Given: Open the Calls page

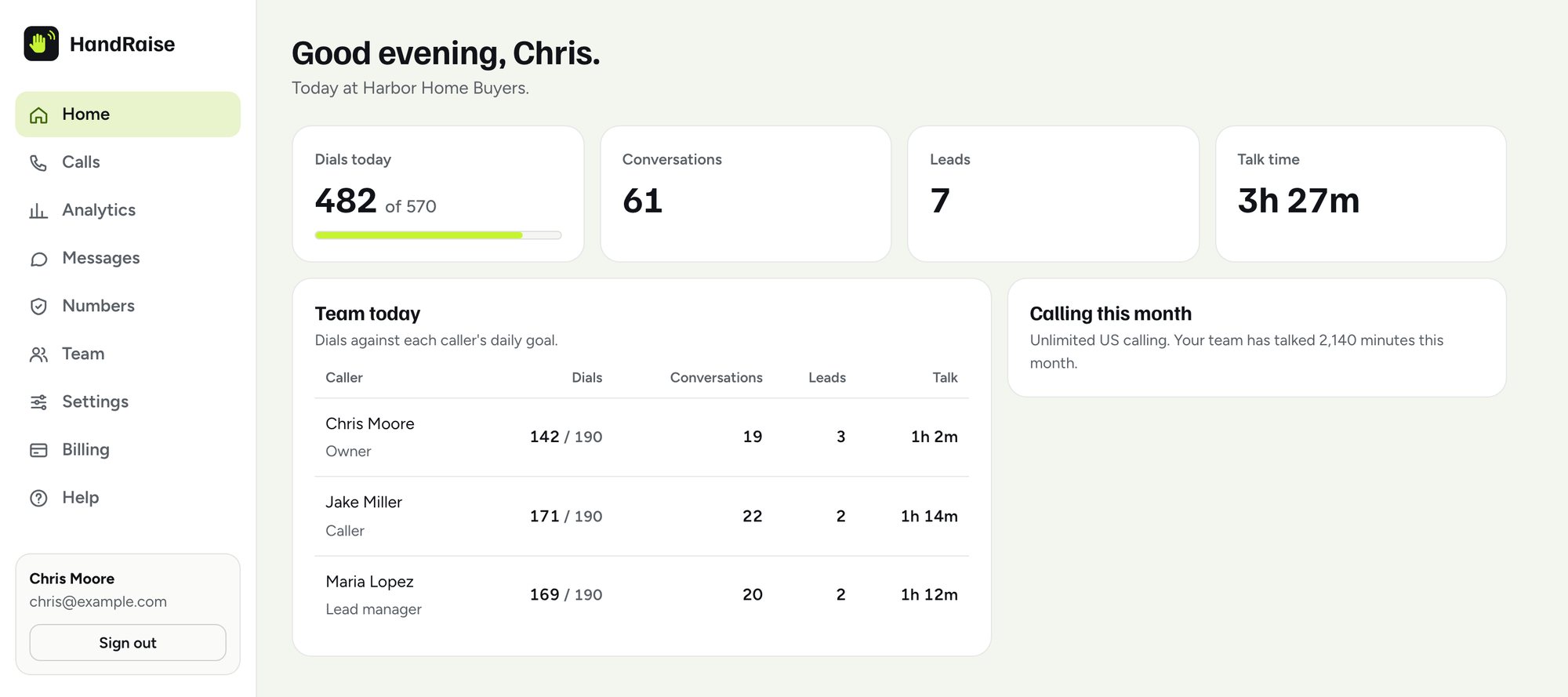Looking at the screenshot, I should click(x=128, y=162).
